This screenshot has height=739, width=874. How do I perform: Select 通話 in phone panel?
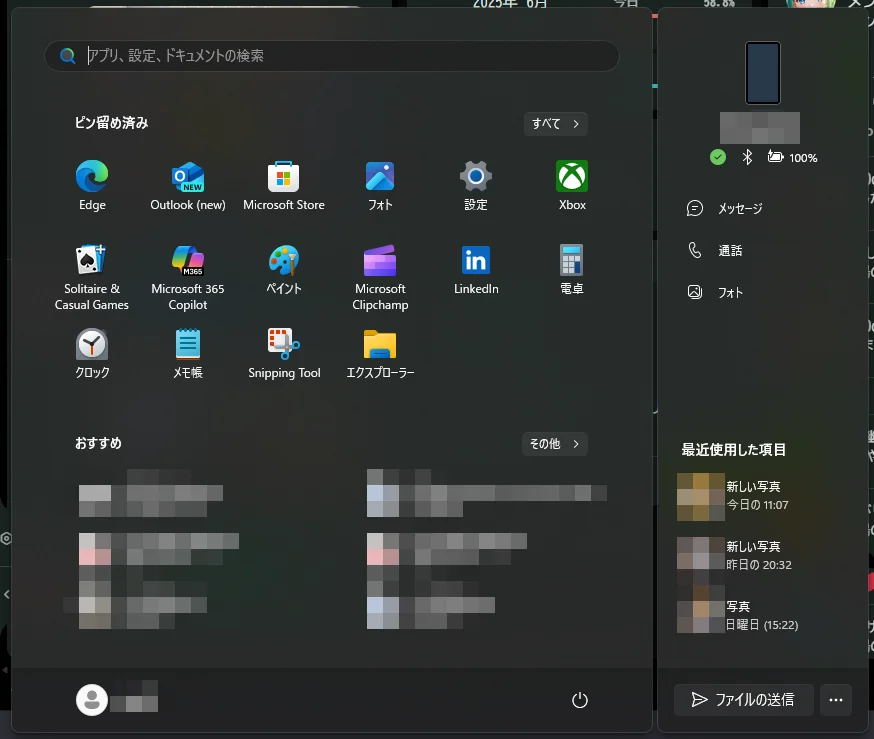pos(729,251)
